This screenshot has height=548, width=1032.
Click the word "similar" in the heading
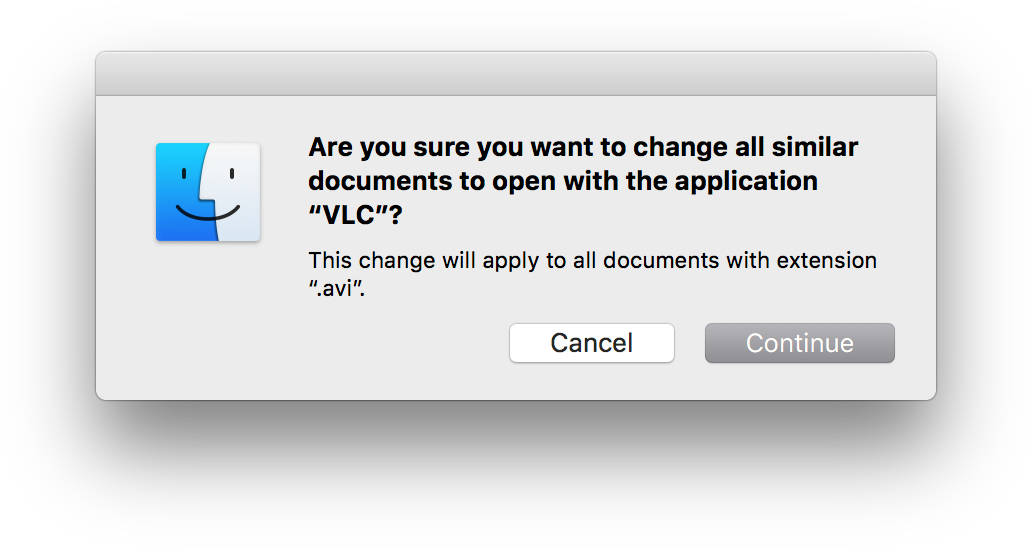point(815,147)
